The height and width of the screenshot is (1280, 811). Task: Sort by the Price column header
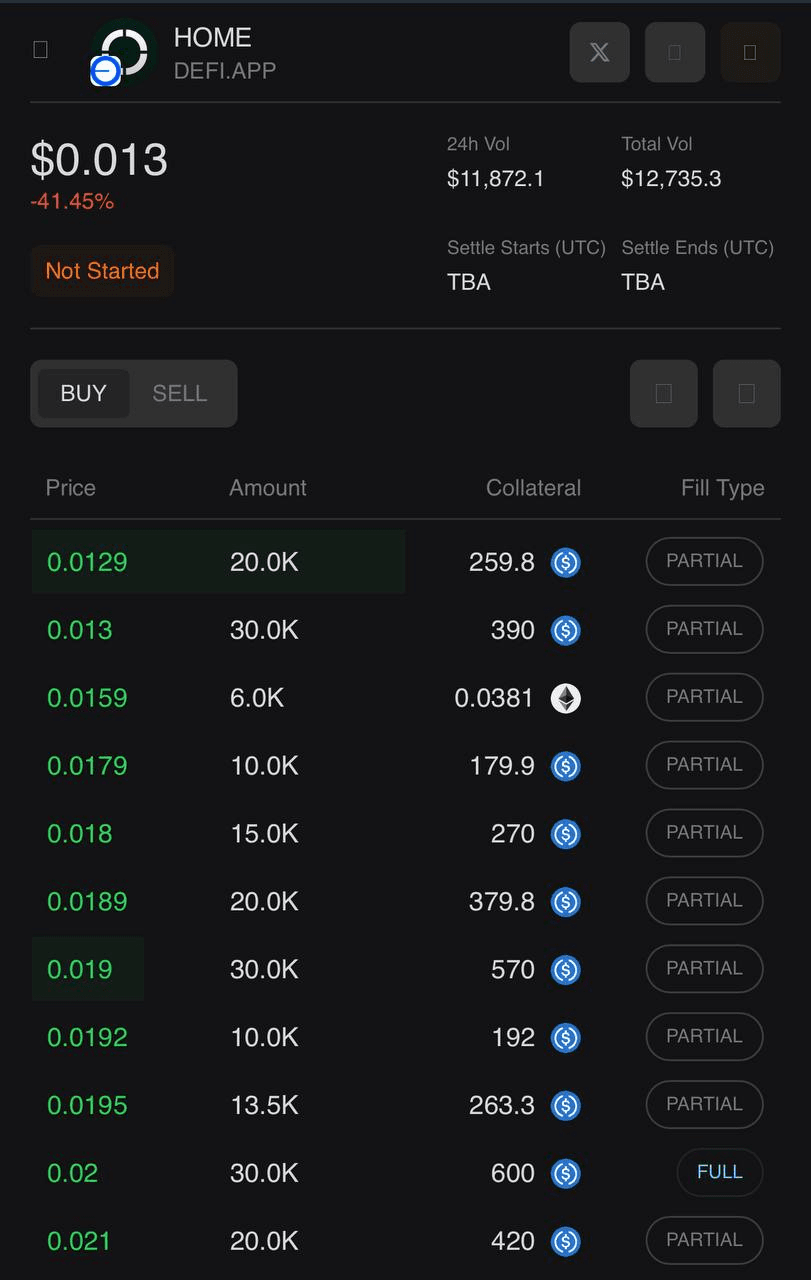pos(71,488)
